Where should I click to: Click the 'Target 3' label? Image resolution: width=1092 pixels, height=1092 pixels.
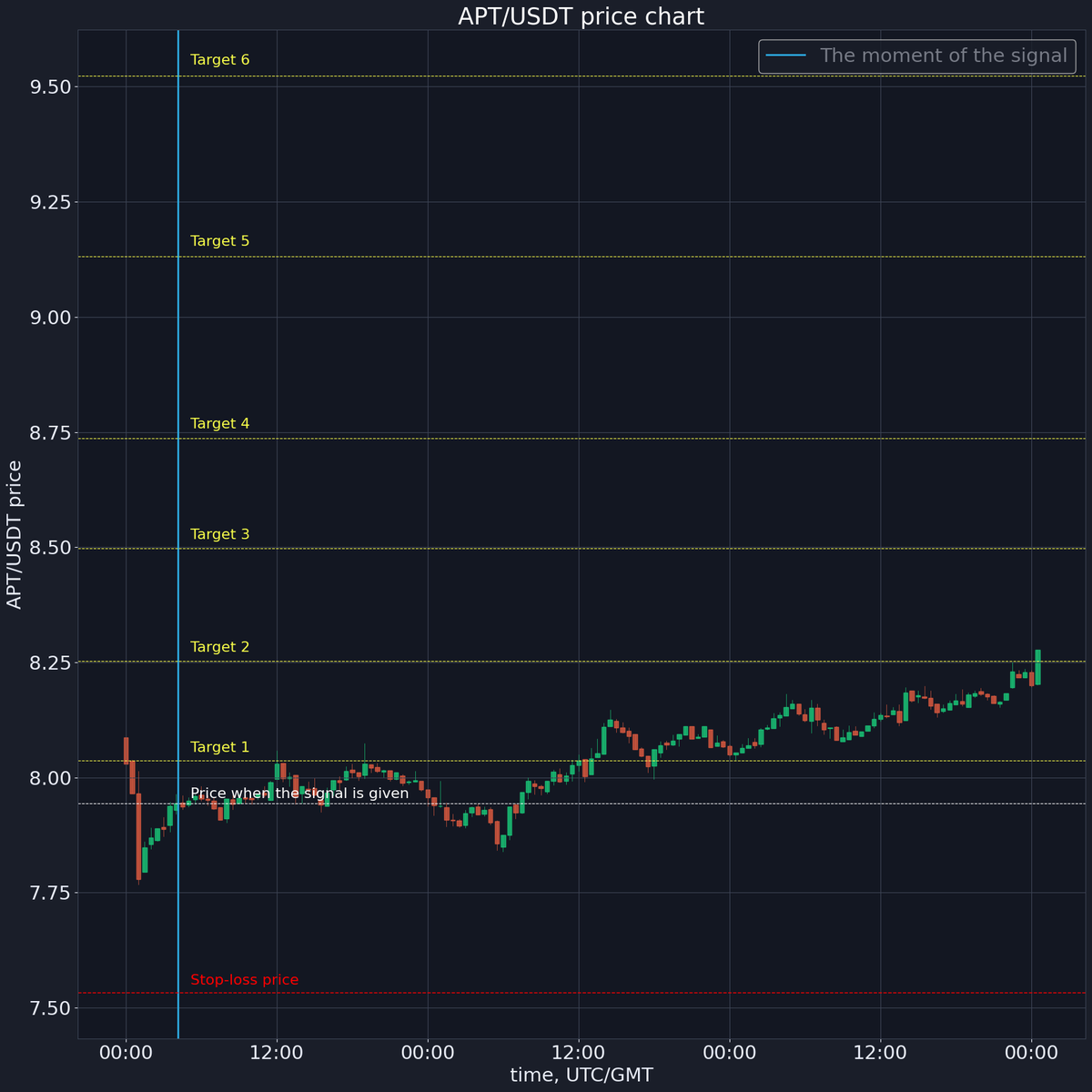point(219,534)
